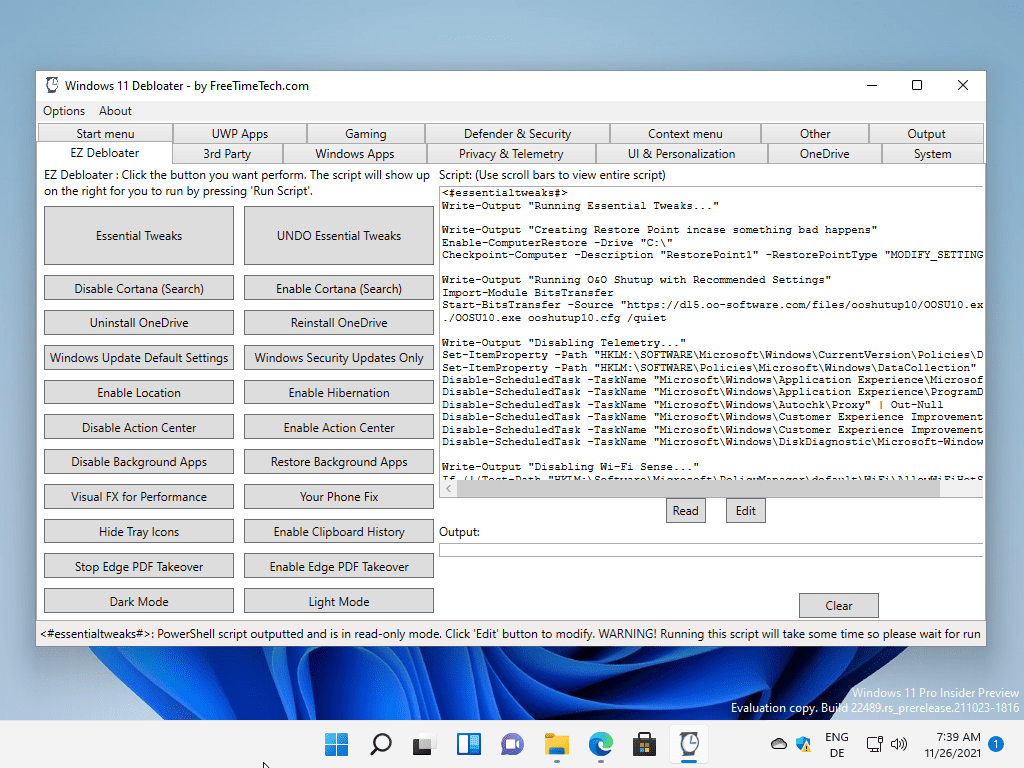This screenshot has height=768, width=1024.
Task: Switch to the Privacy & Telemetry tab
Action: (511, 153)
